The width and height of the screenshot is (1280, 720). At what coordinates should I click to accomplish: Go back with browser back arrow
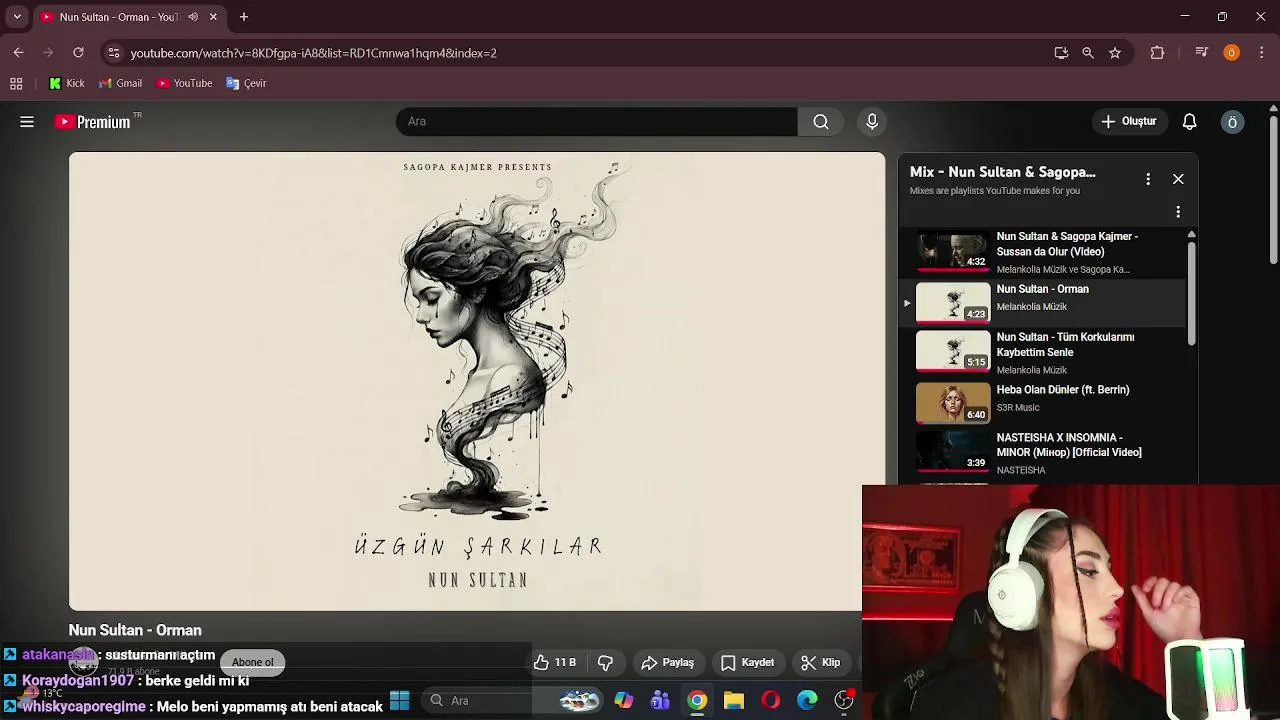(19, 53)
